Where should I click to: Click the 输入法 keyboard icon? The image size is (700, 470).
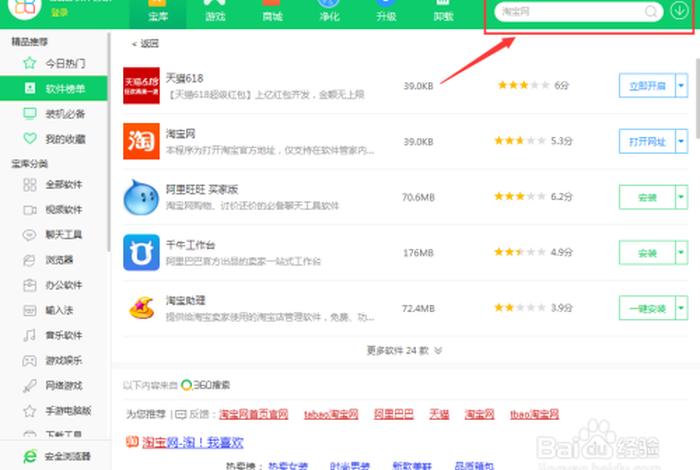click(x=29, y=310)
